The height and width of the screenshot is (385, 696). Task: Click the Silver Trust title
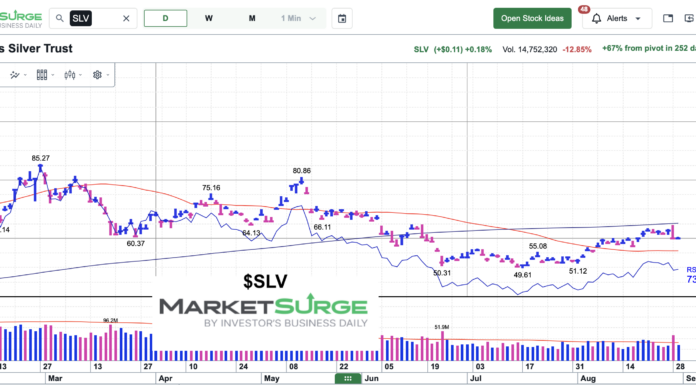click(x=36, y=48)
